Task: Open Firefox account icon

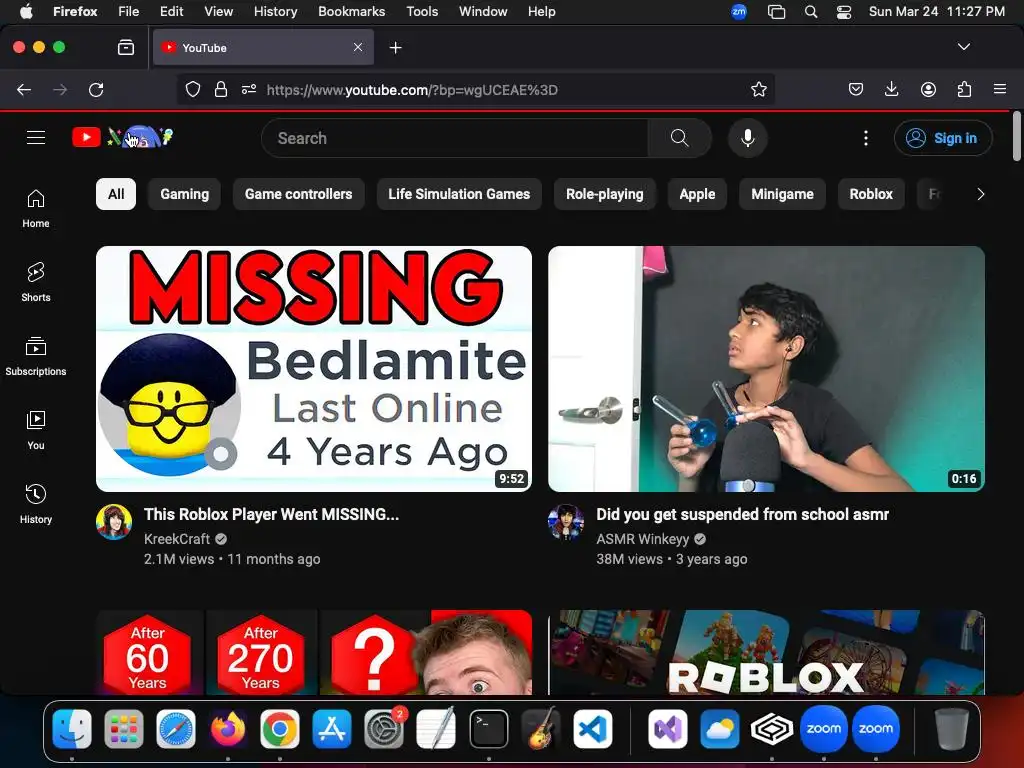Action: pyautogui.click(x=928, y=89)
